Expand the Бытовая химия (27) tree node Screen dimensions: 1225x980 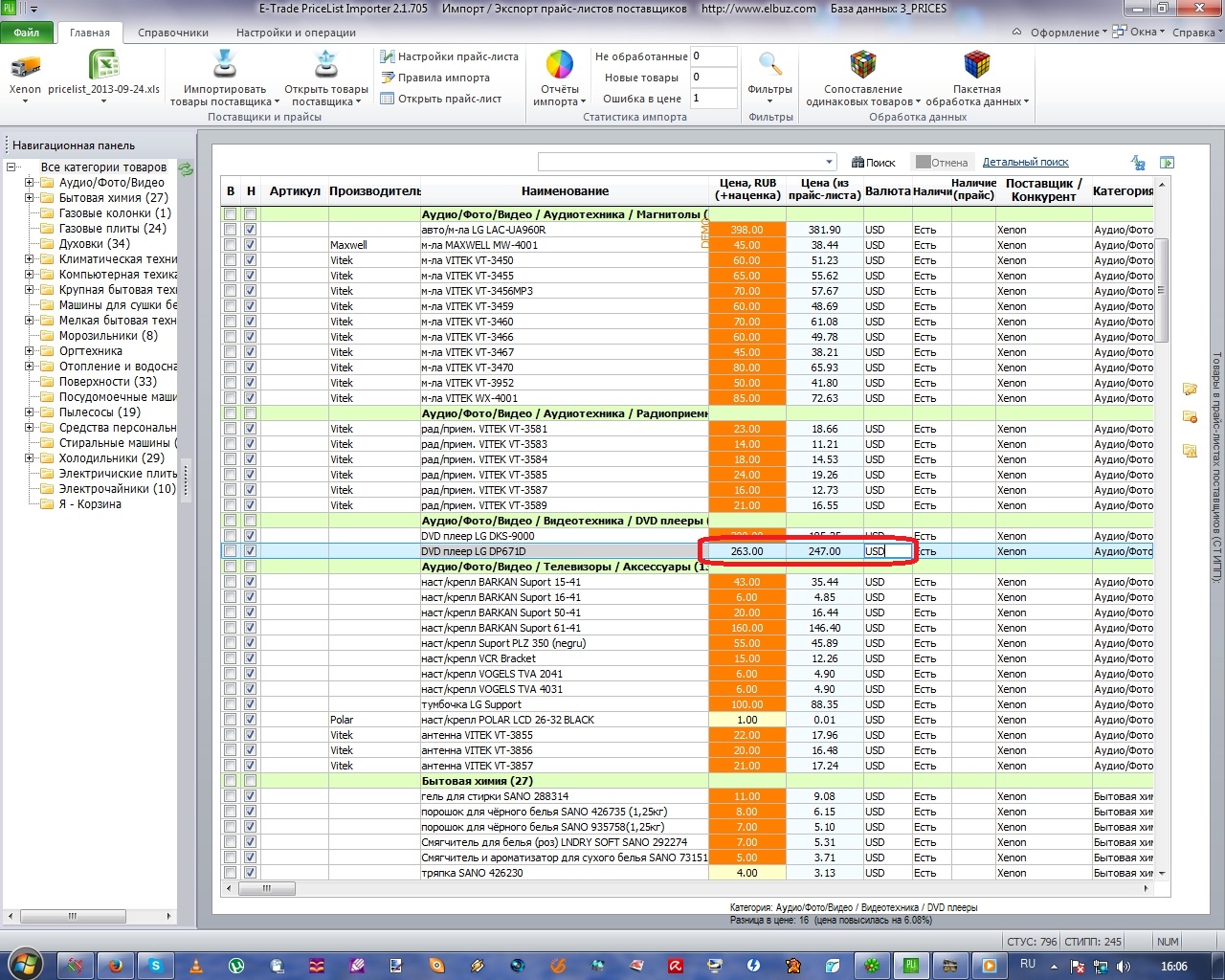(30, 198)
